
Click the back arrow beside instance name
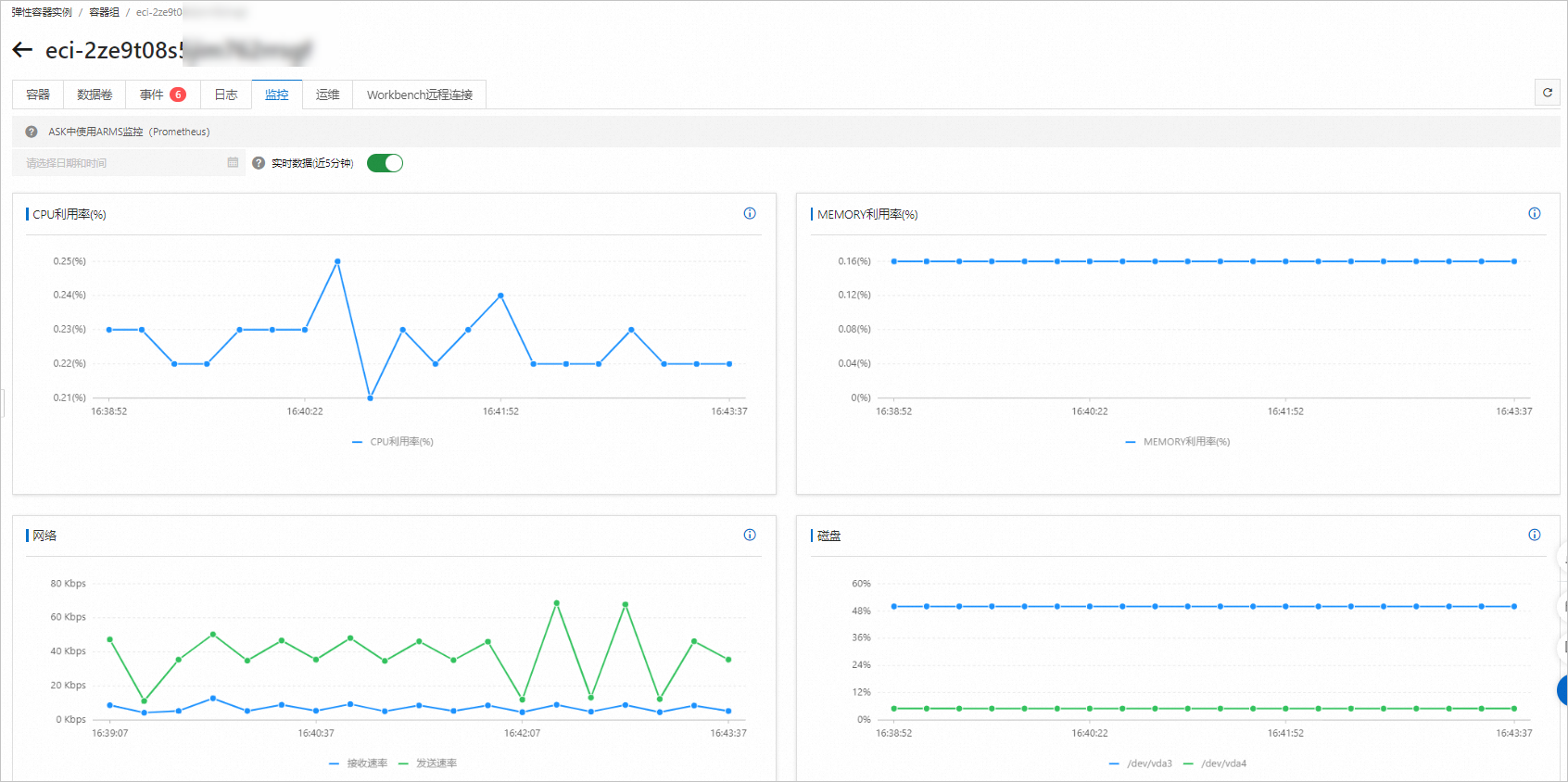(23, 50)
